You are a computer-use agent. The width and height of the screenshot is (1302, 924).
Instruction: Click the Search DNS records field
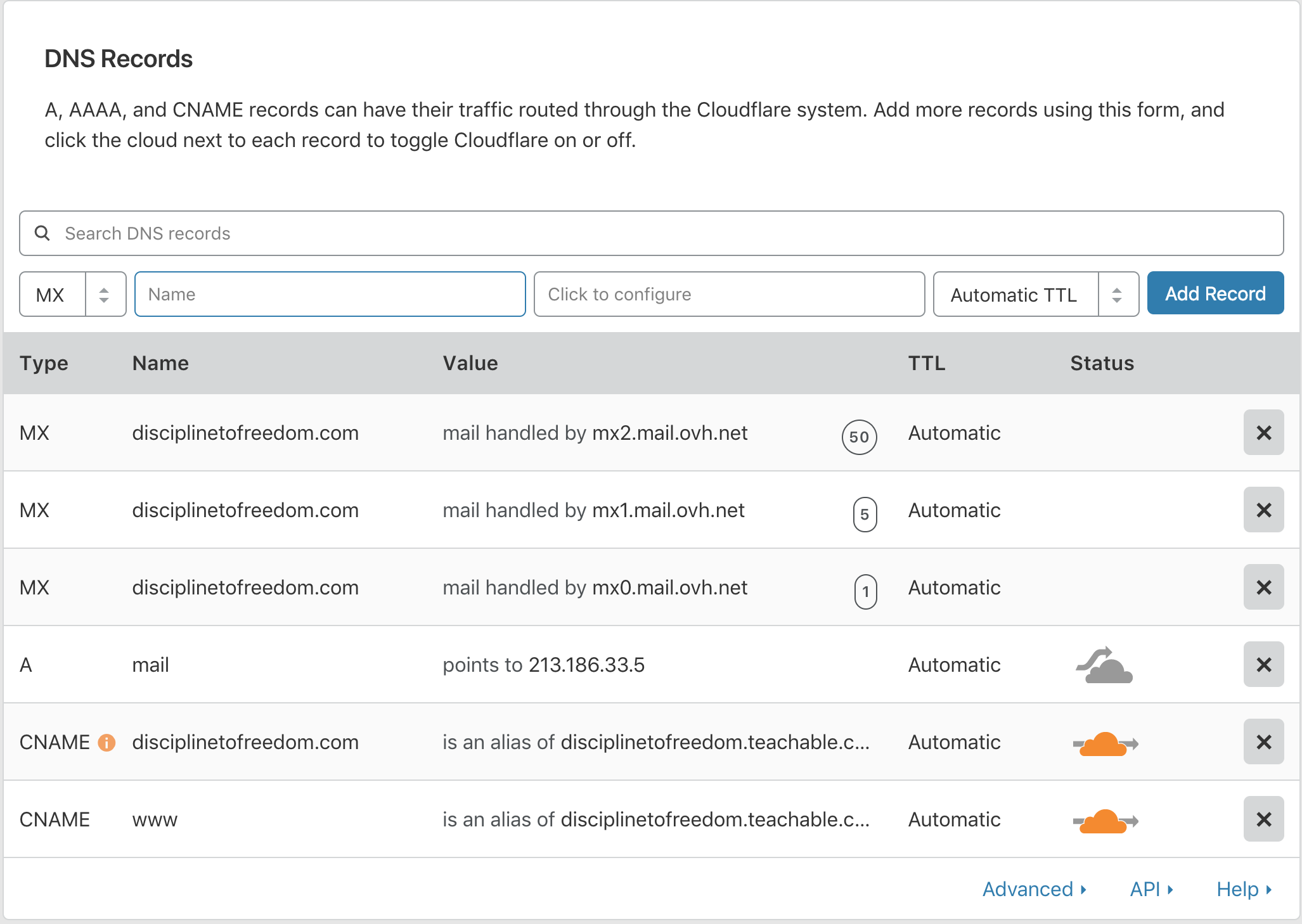(651, 233)
